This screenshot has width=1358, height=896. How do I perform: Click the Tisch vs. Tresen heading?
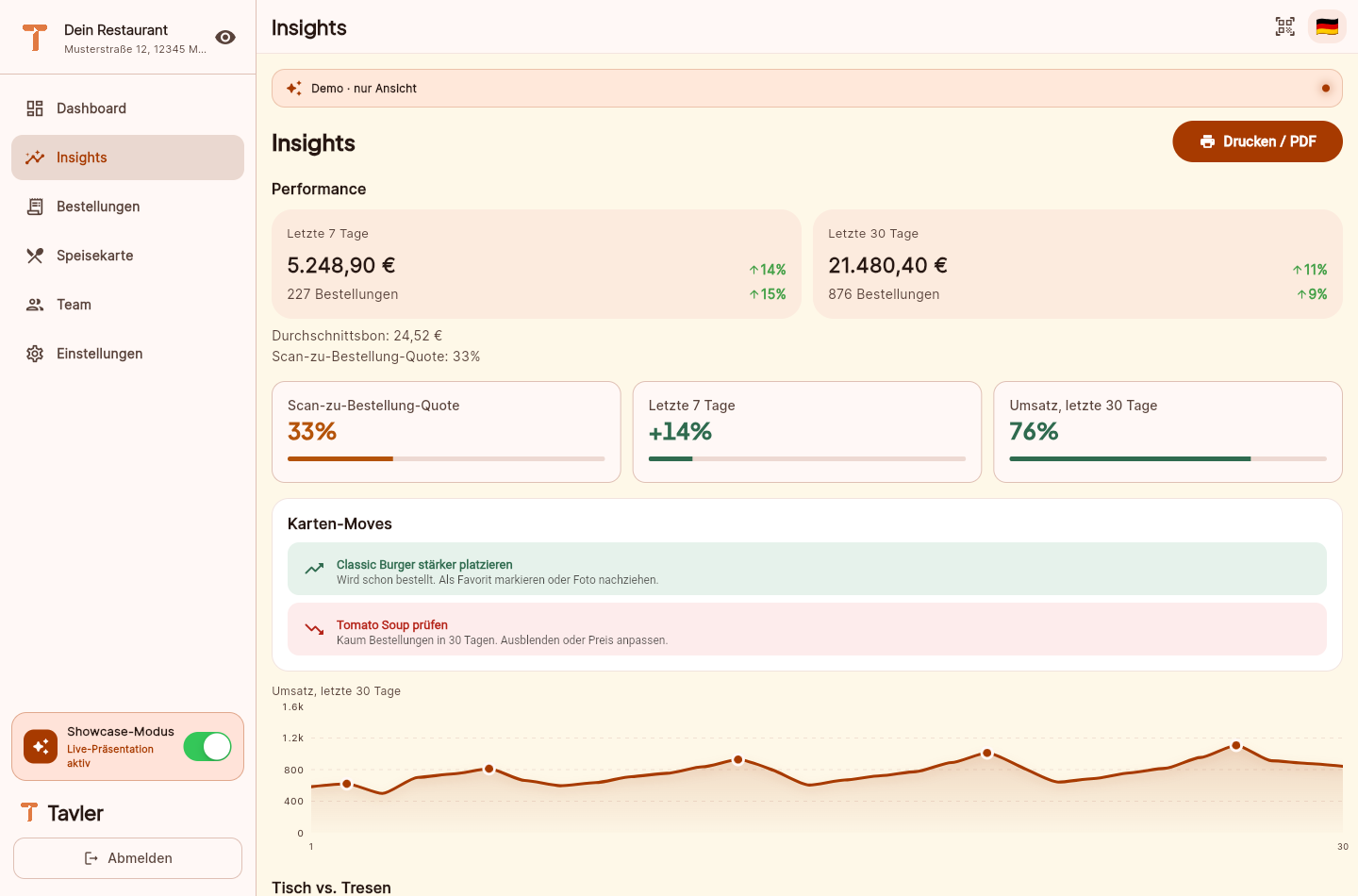coord(331,888)
